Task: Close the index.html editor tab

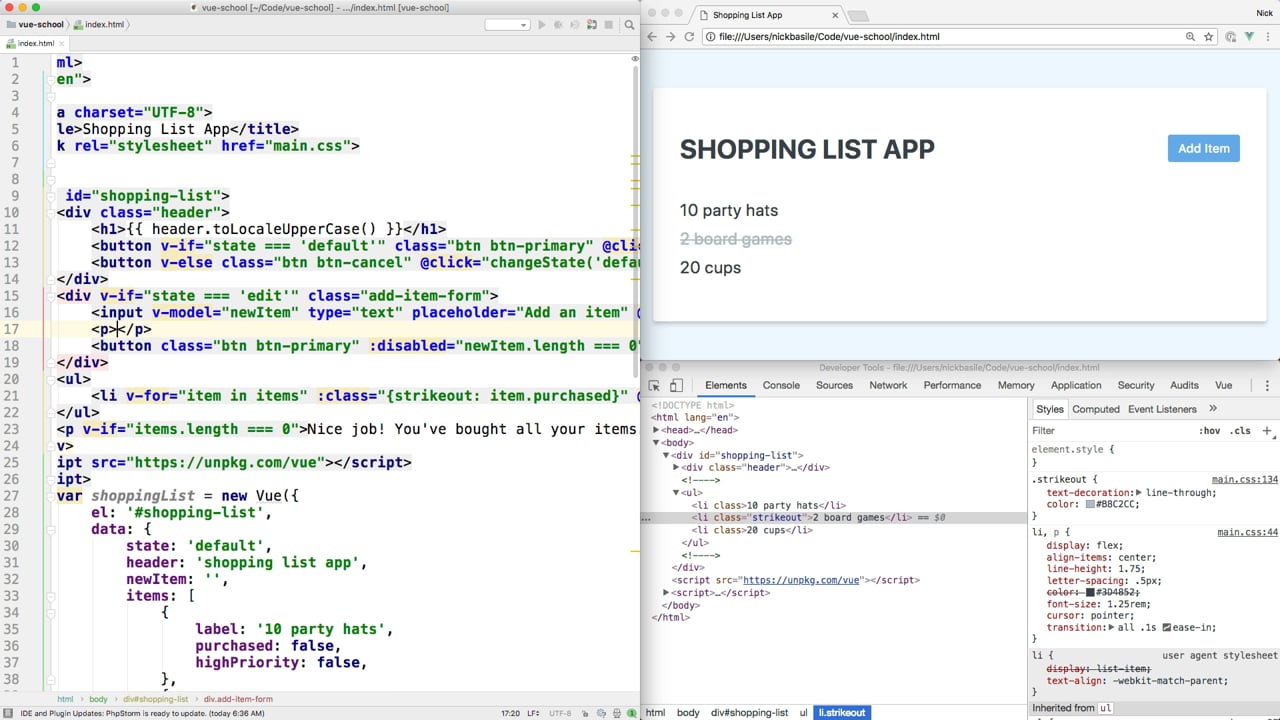Action: [x=61, y=43]
